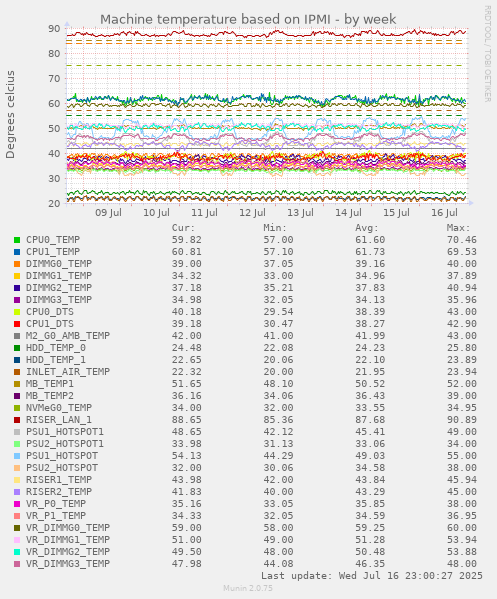
Task: Click the '12 Jul' x-axis date label
Action: [253, 213]
